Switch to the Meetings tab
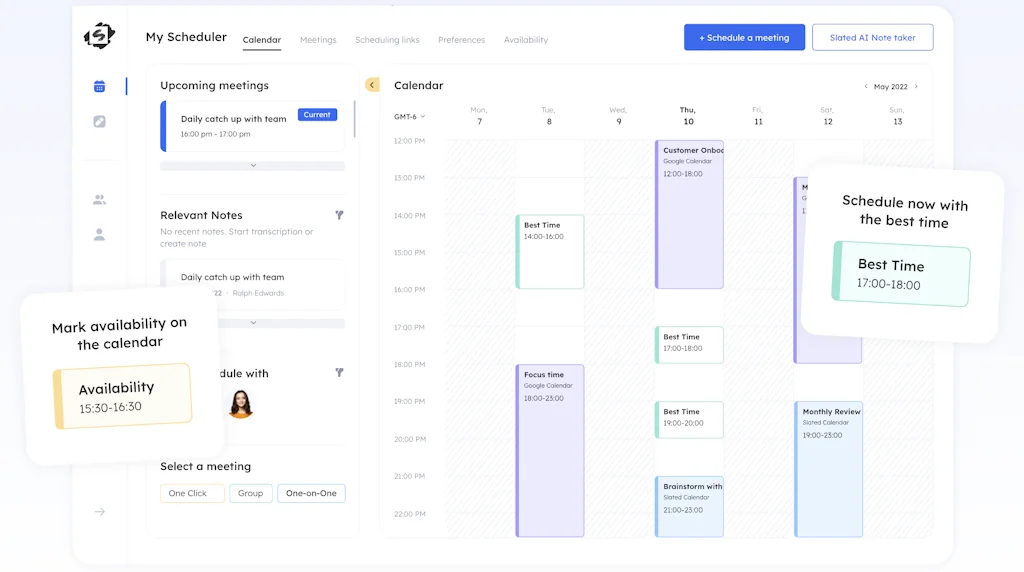This screenshot has width=1024, height=572. coord(318,40)
